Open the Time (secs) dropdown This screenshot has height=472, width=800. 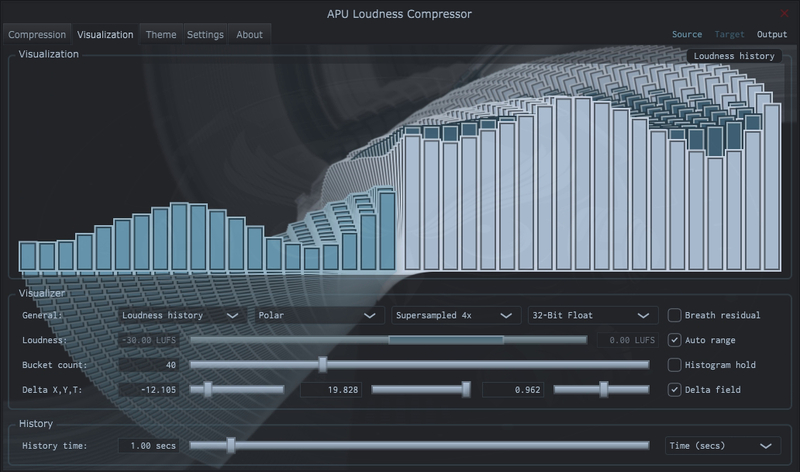pos(722,445)
